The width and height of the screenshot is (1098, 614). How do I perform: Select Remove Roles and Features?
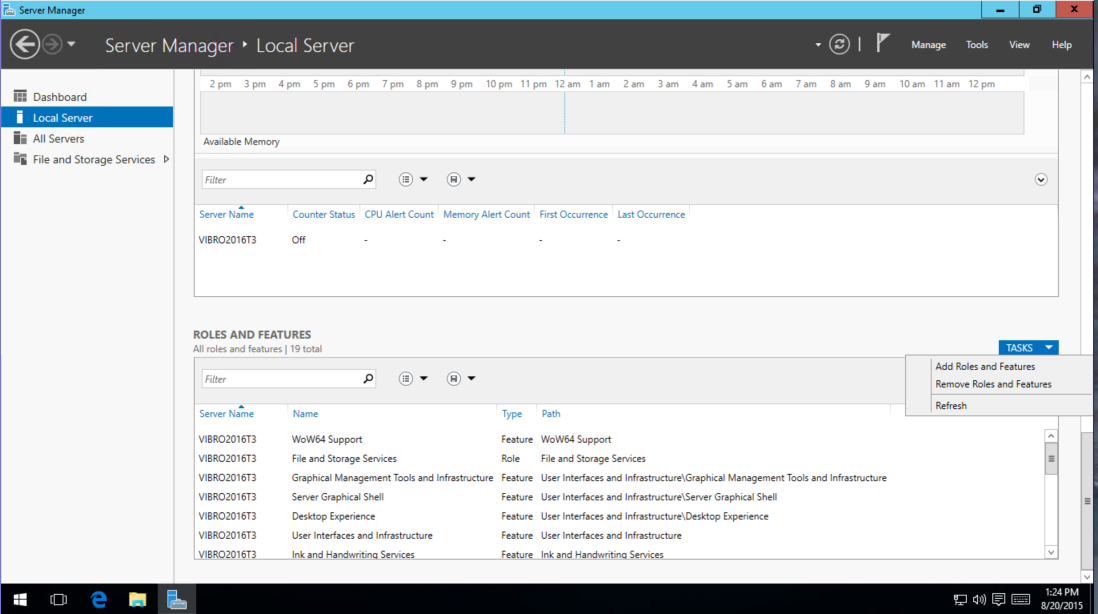[x=993, y=384]
